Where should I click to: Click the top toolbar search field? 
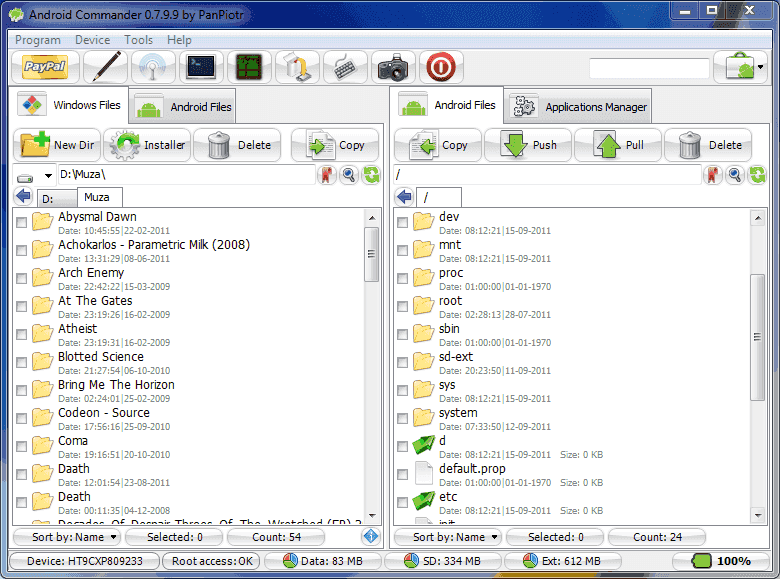point(649,68)
